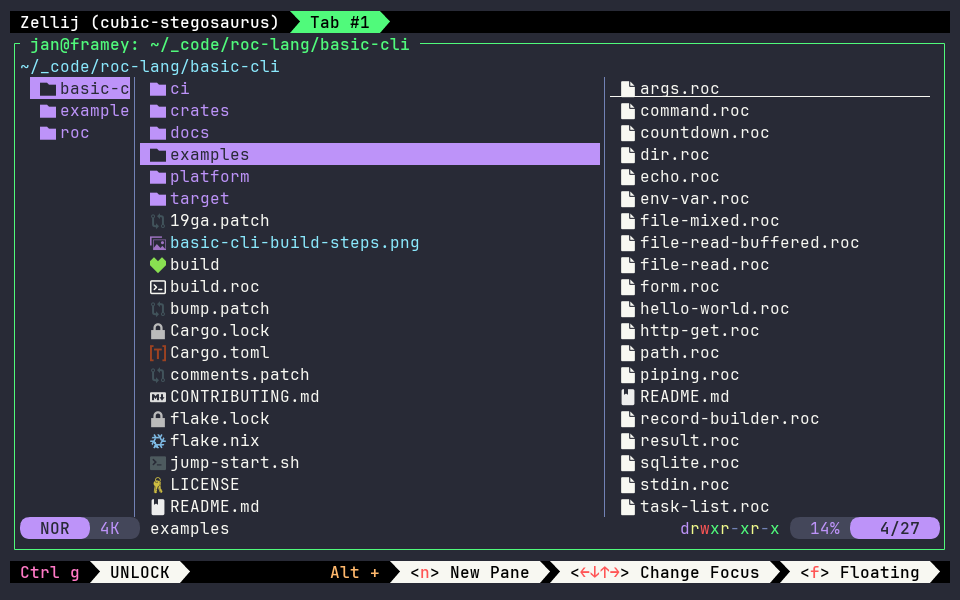Click the Floating pane shortcut hint
960x600 pixels.
click(860, 572)
